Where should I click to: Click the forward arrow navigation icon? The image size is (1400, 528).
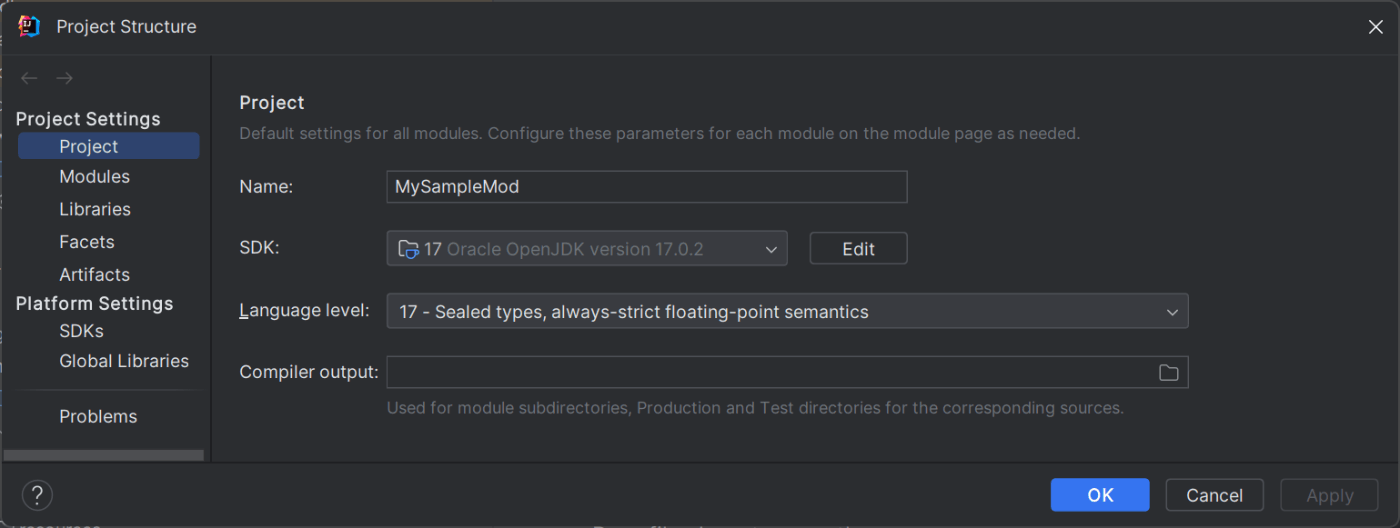point(64,78)
